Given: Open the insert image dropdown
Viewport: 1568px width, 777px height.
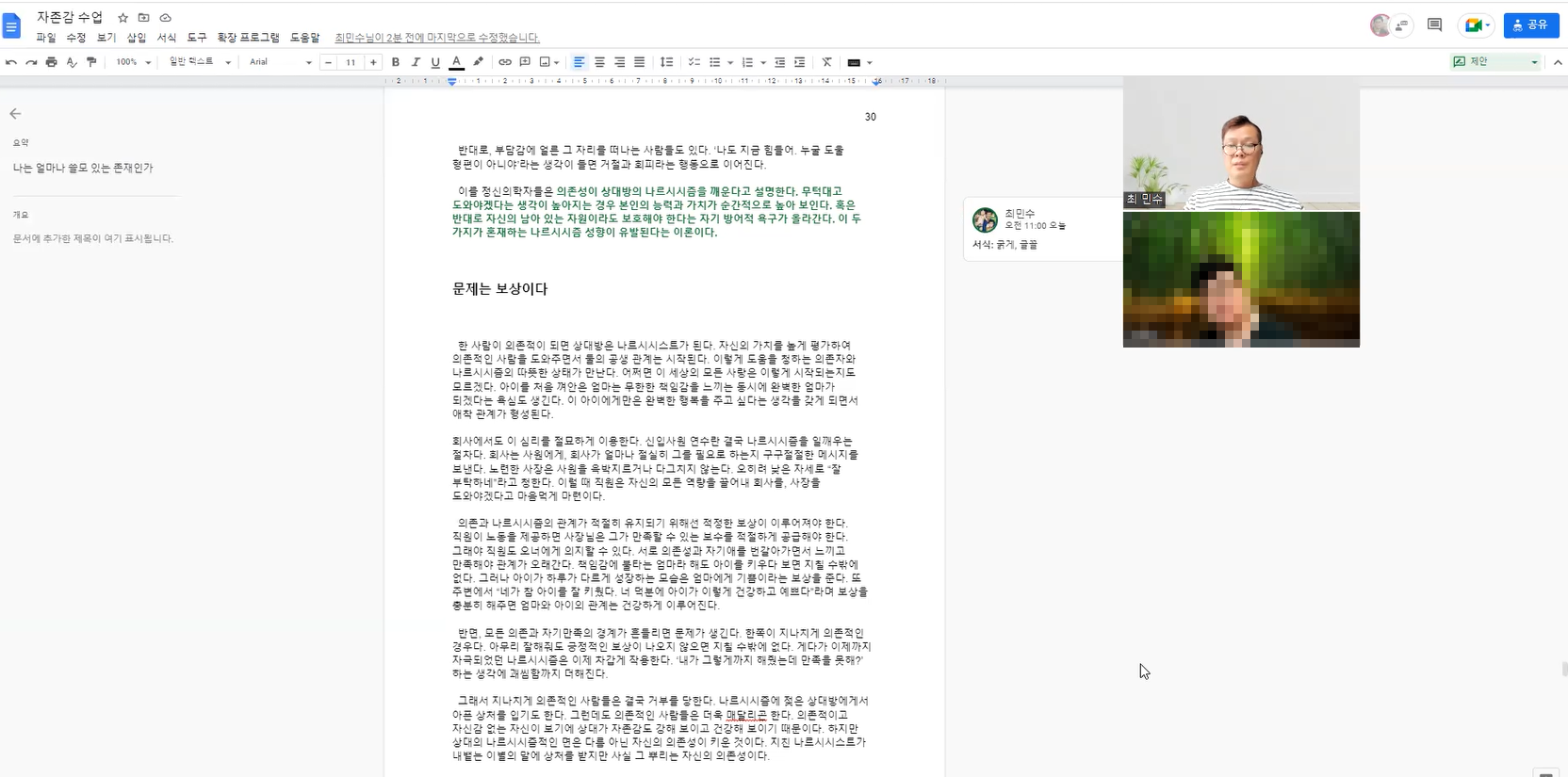Looking at the screenshot, I should pyautogui.click(x=549, y=62).
